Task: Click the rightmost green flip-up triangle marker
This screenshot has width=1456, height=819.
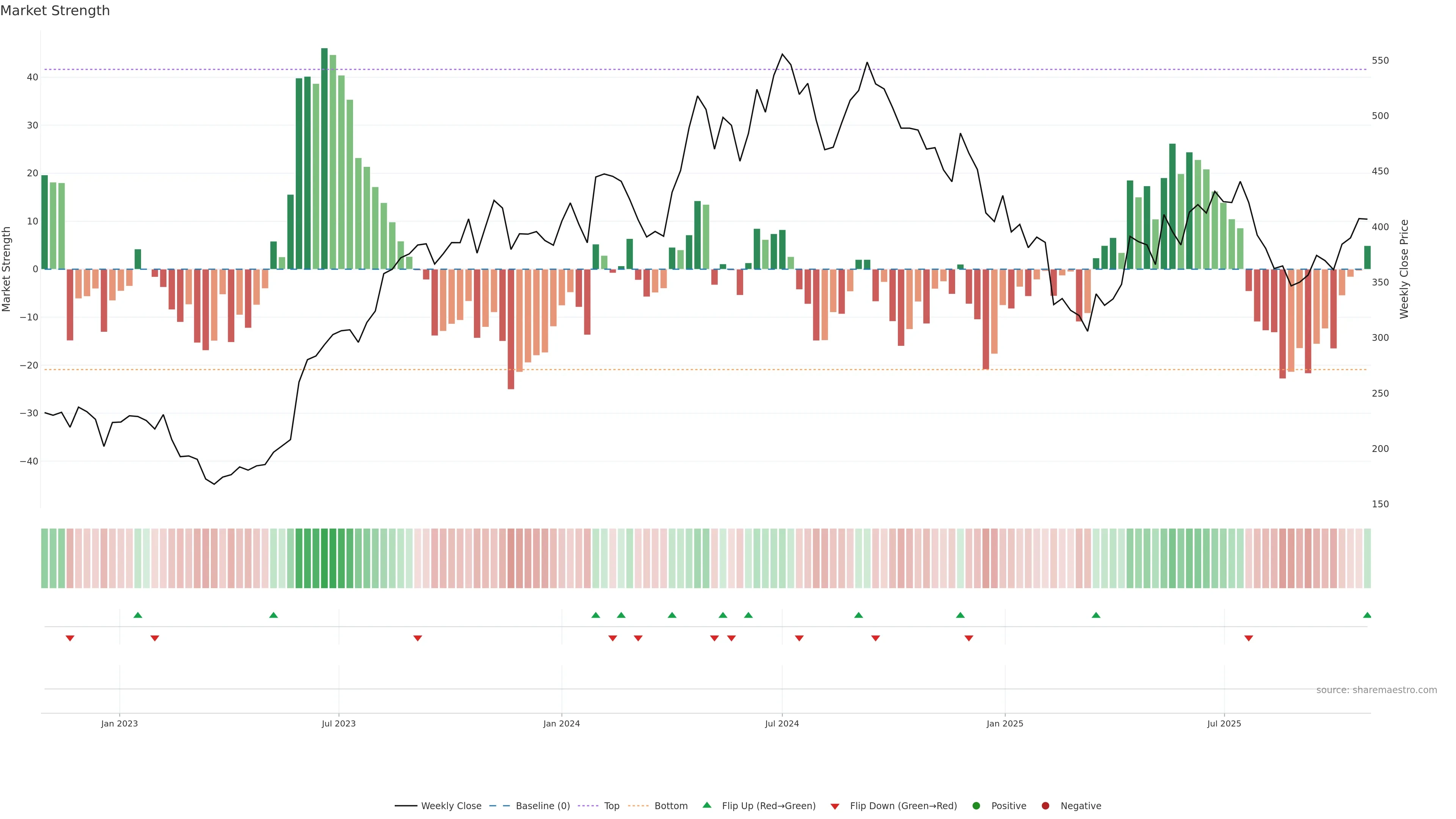Action: 1367,615
